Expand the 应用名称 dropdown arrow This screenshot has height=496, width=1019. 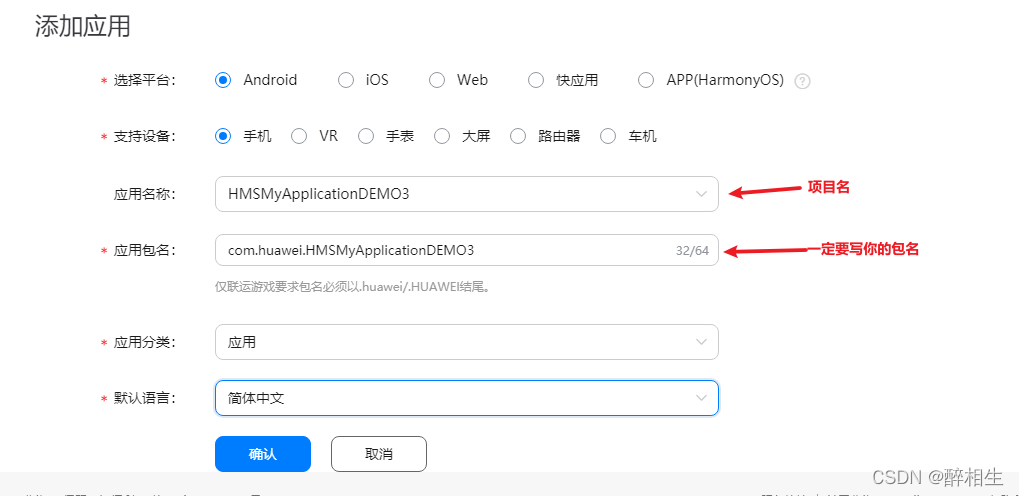(x=701, y=194)
